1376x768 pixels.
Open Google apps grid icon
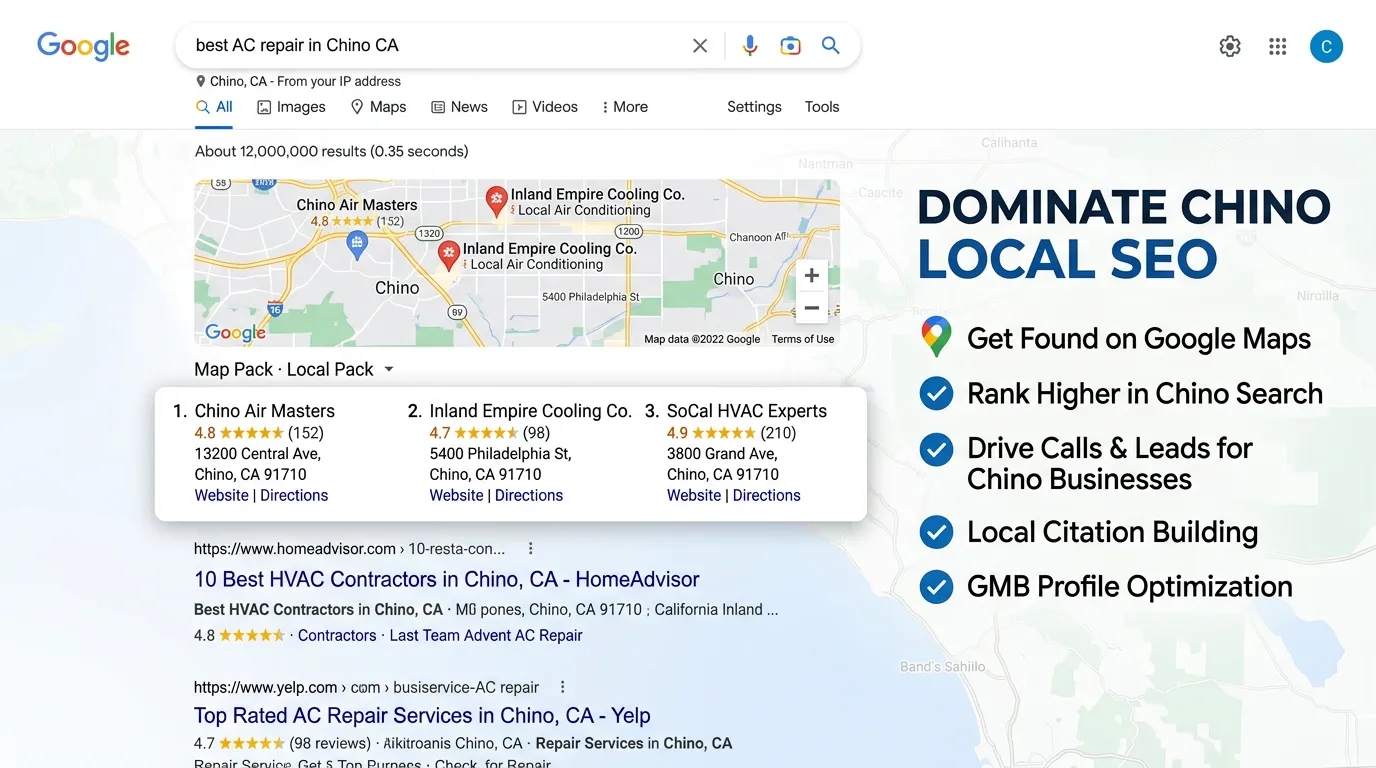[x=1277, y=46]
